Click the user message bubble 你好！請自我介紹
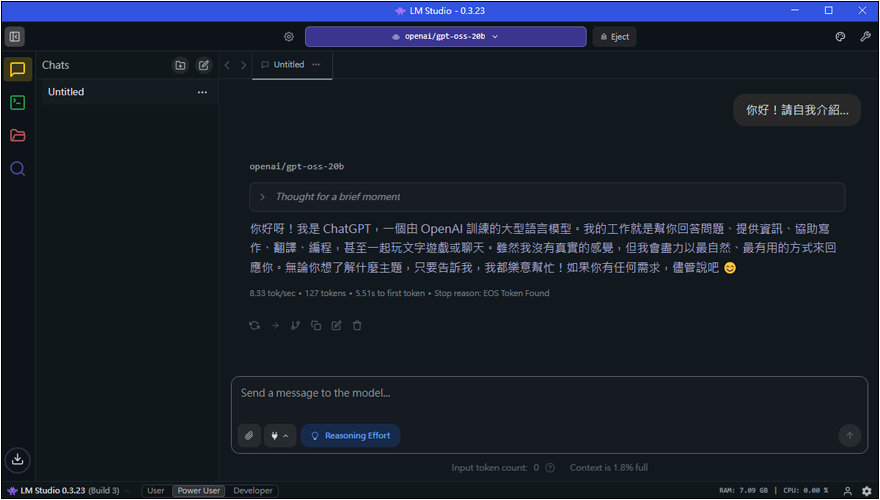 (x=797, y=110)
